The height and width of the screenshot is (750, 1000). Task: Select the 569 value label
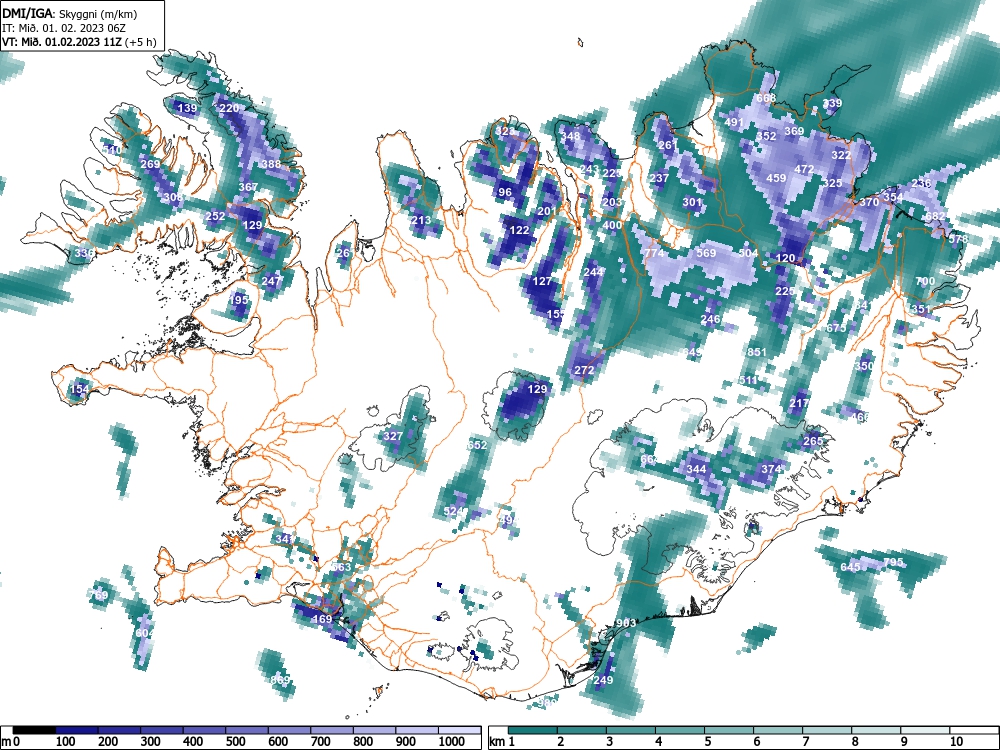pos(706,253)
